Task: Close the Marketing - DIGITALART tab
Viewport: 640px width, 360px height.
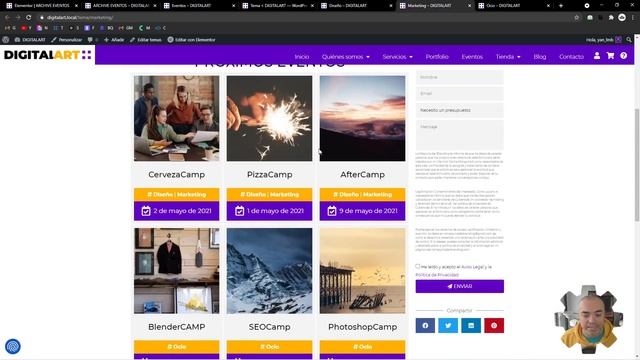Action: 469,6
